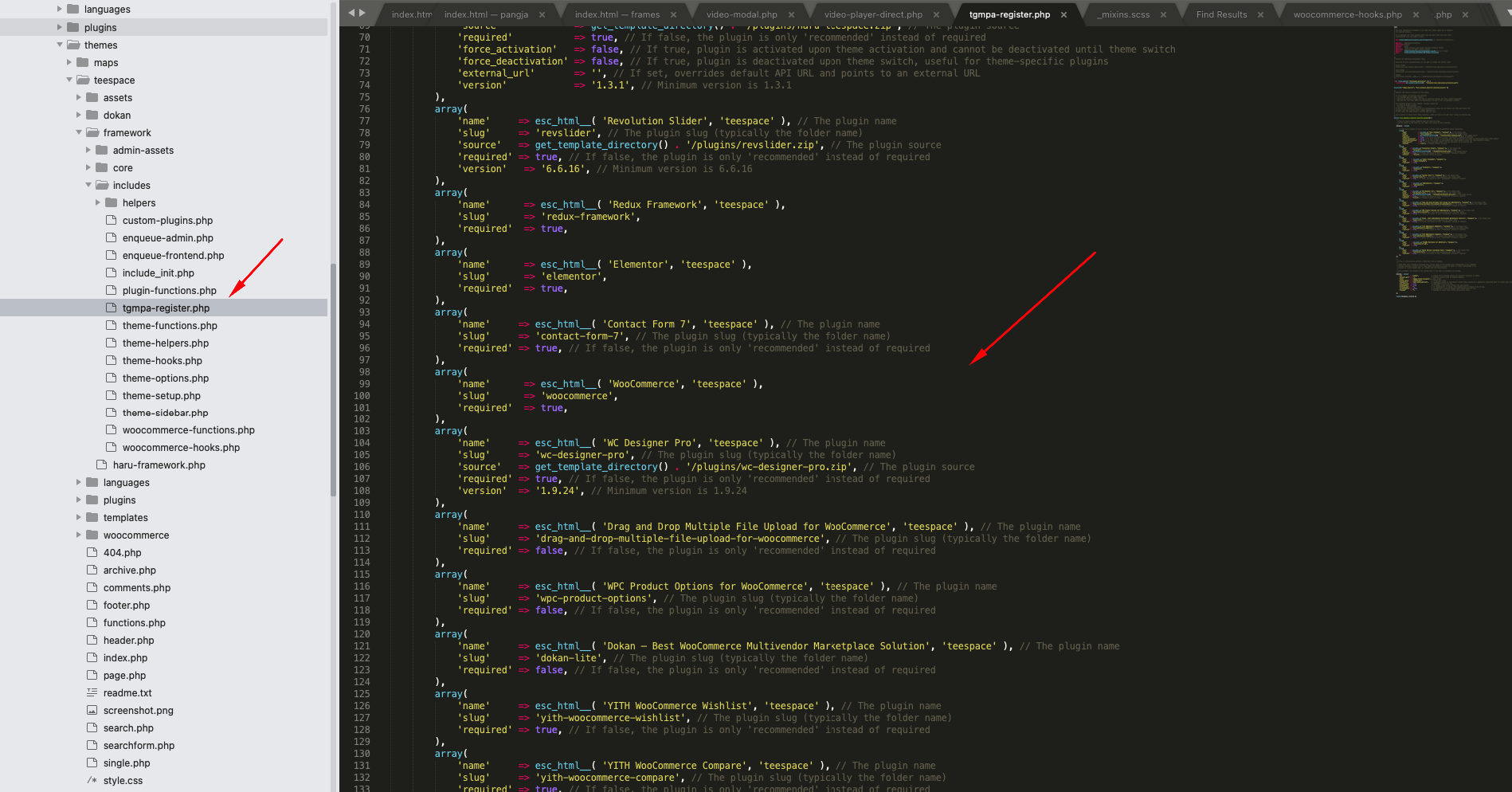1512x792 pixels.
Task: Switch to the video-player-direct.php tab
Action: [873, 14]
